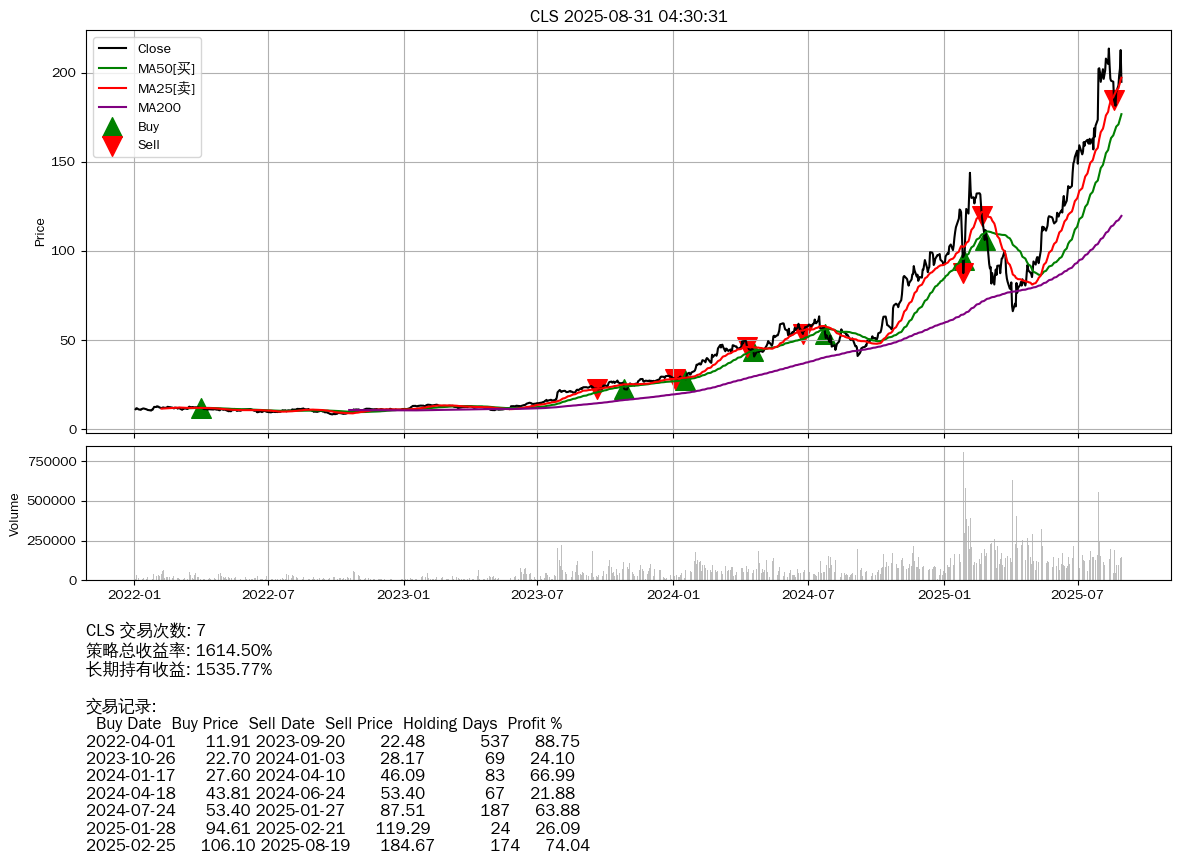This screenshot has height=864, width=1181.
Task: Click the Sell marker at the February 2025 peak
Action: click(982, 215)
